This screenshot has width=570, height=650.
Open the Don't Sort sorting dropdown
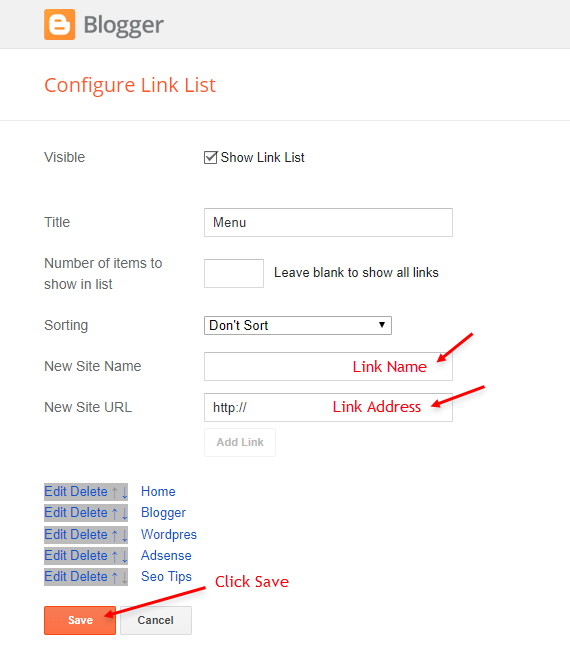point(298,325)
